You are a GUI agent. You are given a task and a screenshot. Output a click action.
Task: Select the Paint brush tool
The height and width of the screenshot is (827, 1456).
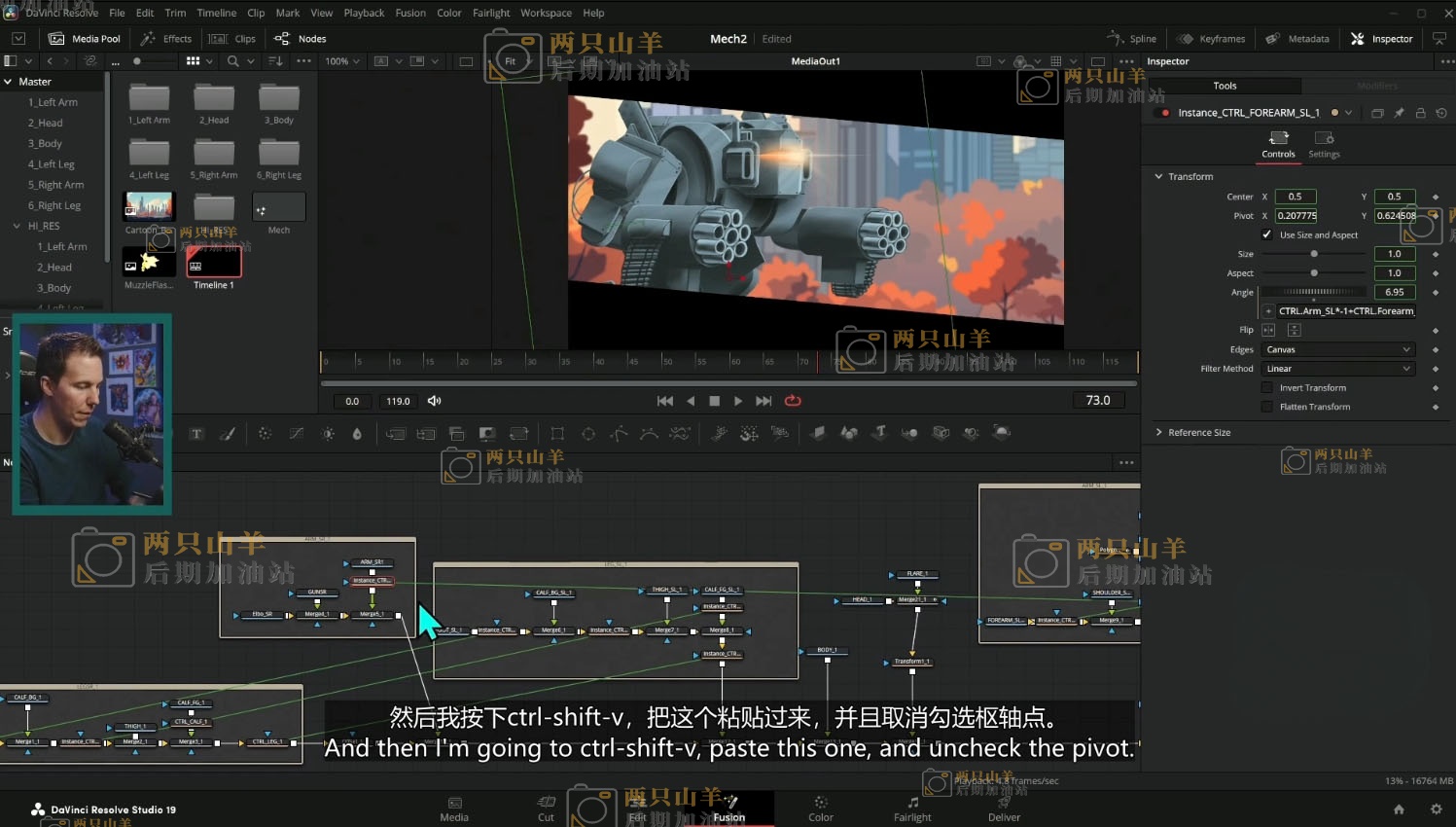(228, 434)
